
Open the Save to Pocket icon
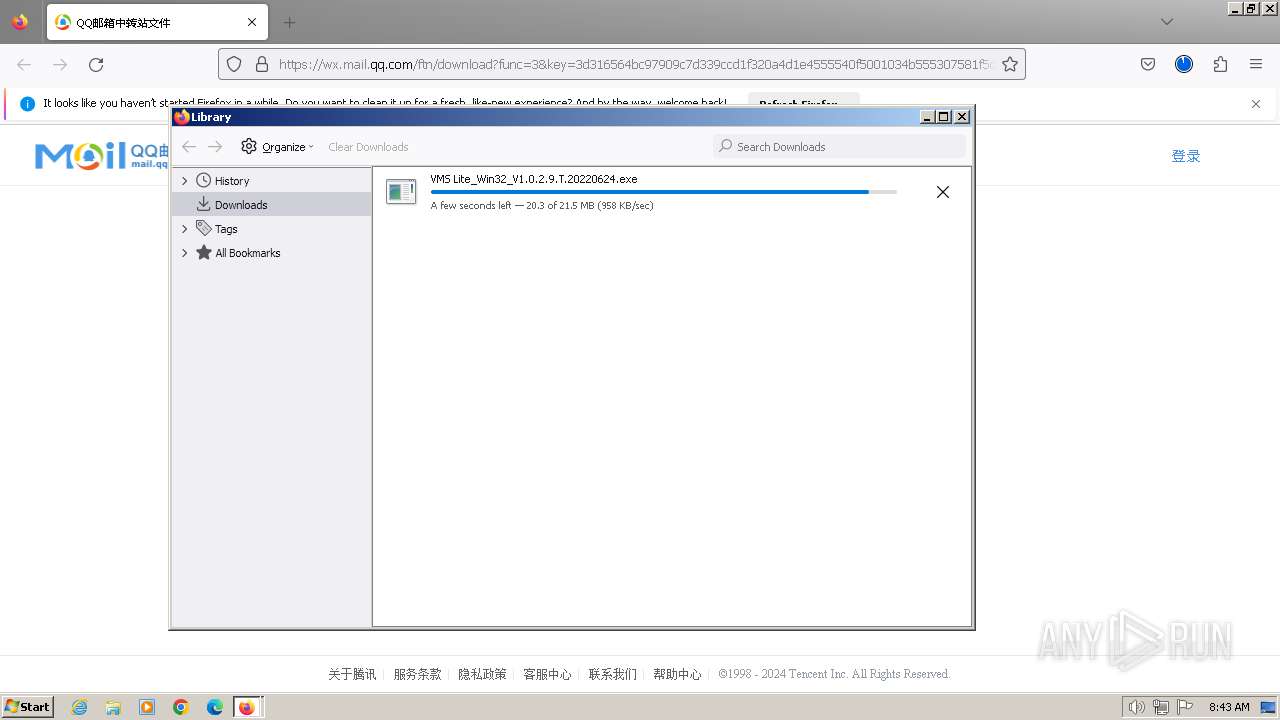(1148, 64)
